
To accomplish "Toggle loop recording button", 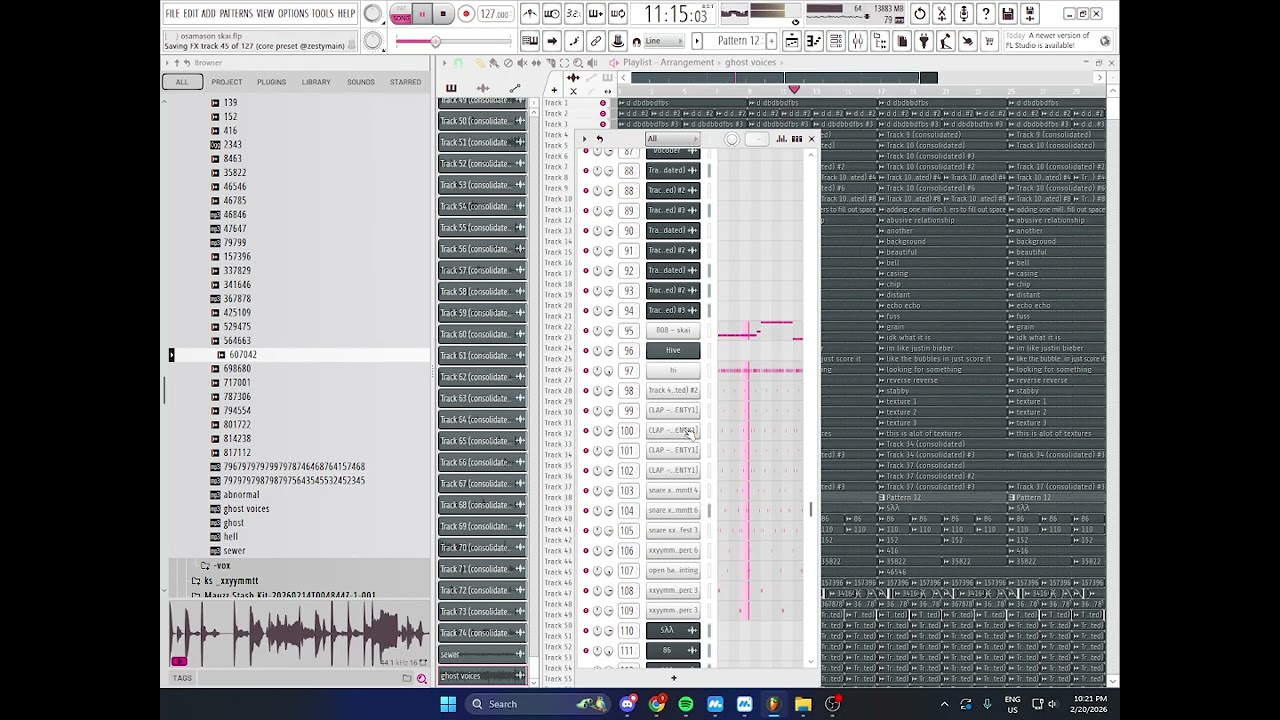I will (x=618, y=14).
